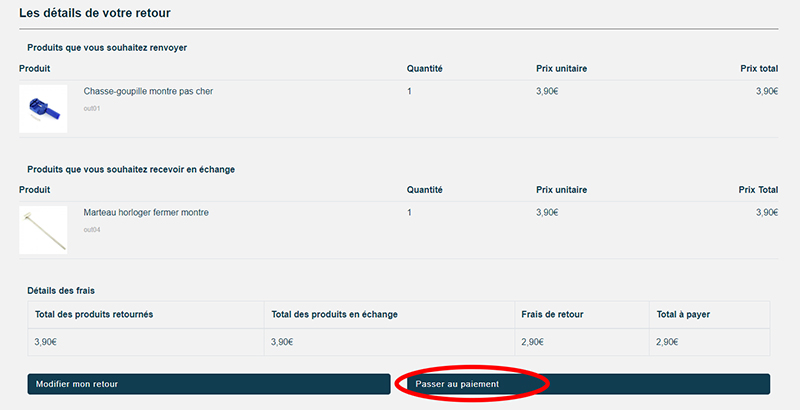Click the quantity value of the returned product

click(410, 92)
